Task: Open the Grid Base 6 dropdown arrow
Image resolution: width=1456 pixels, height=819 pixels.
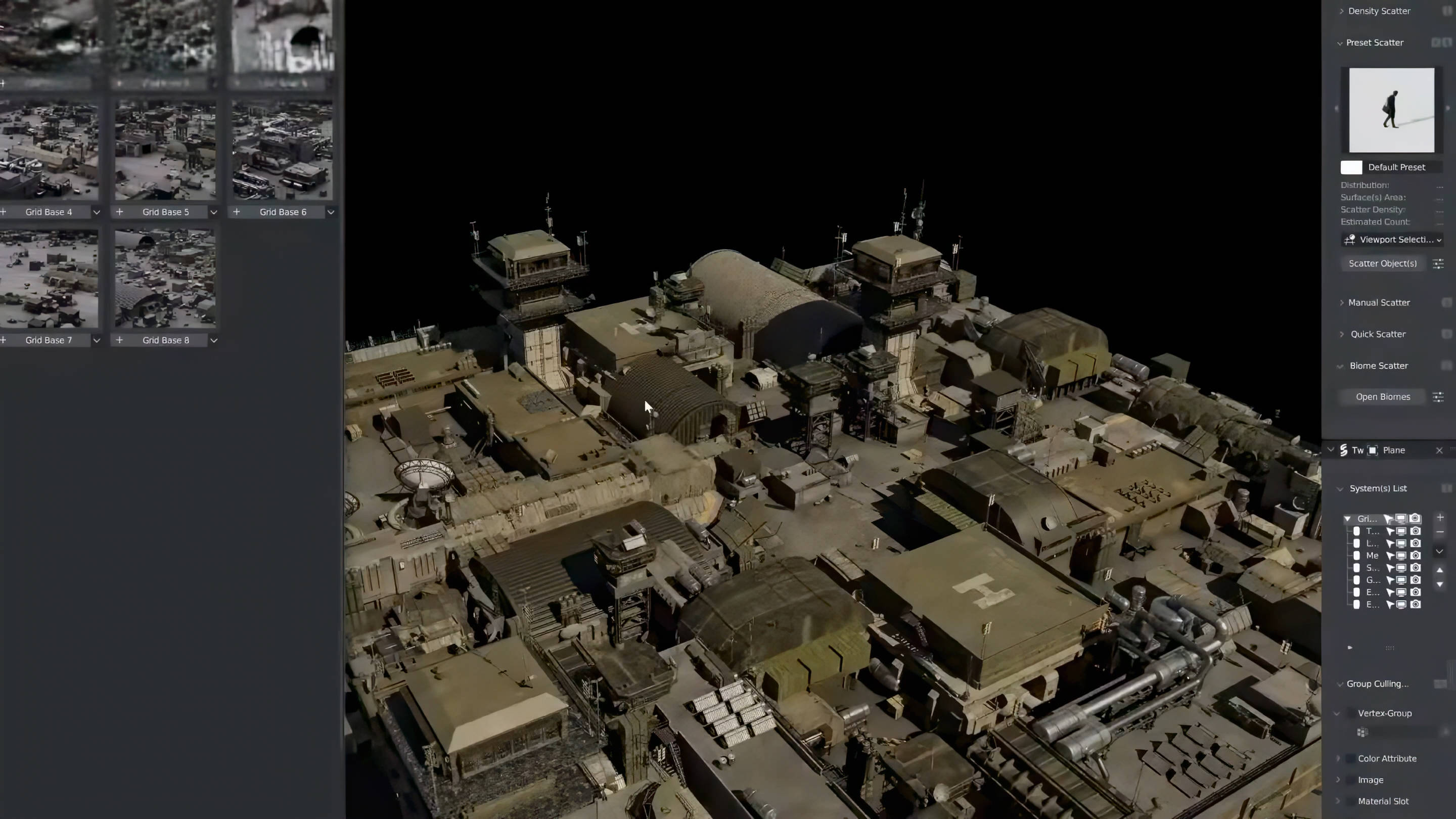Action: [331, 212]
